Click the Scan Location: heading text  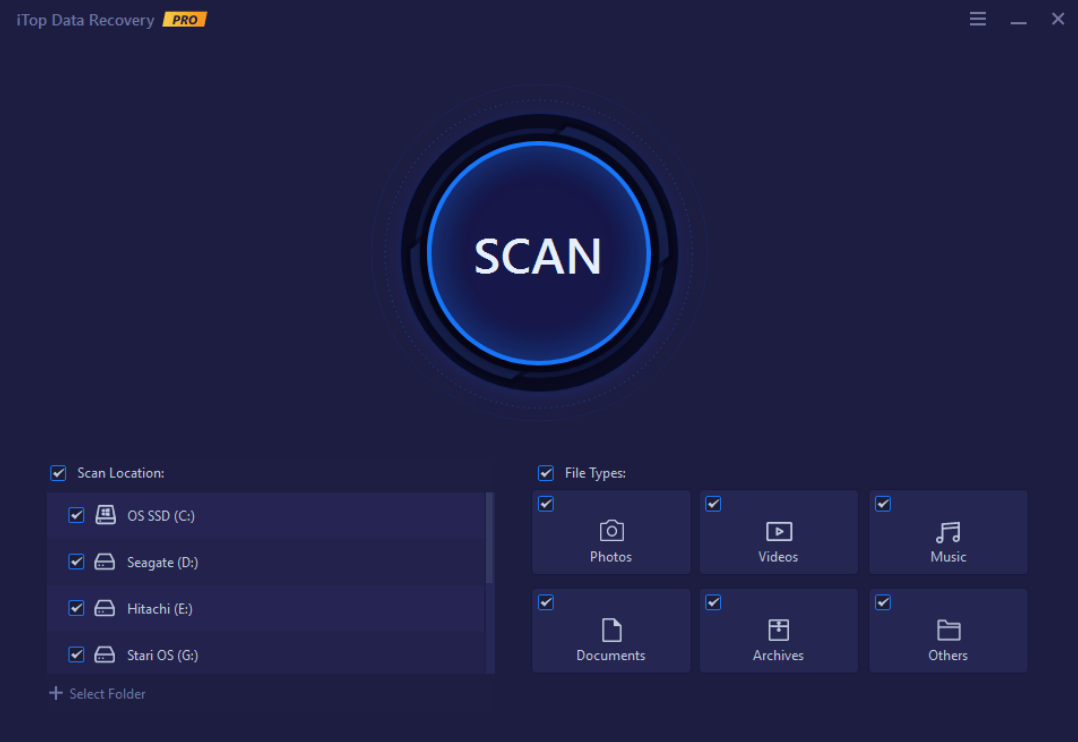[x=121, y=473]
